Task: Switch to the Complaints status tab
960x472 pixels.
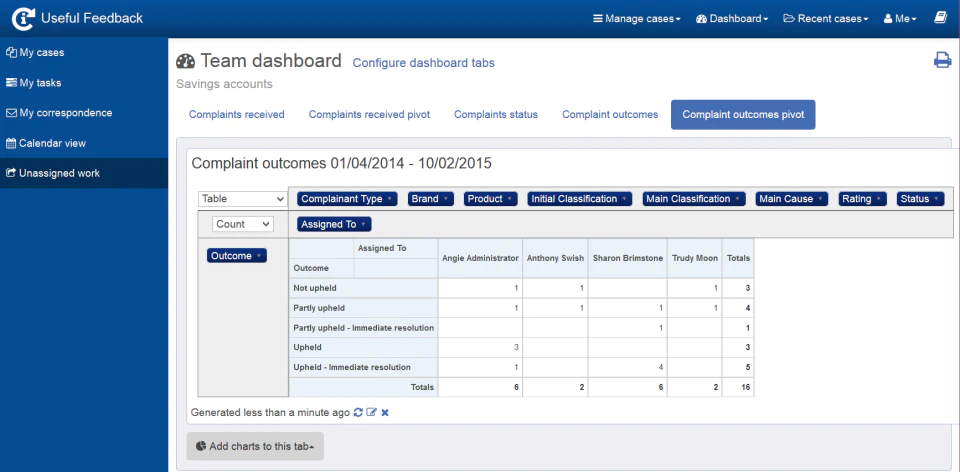Action: (496, 114)
